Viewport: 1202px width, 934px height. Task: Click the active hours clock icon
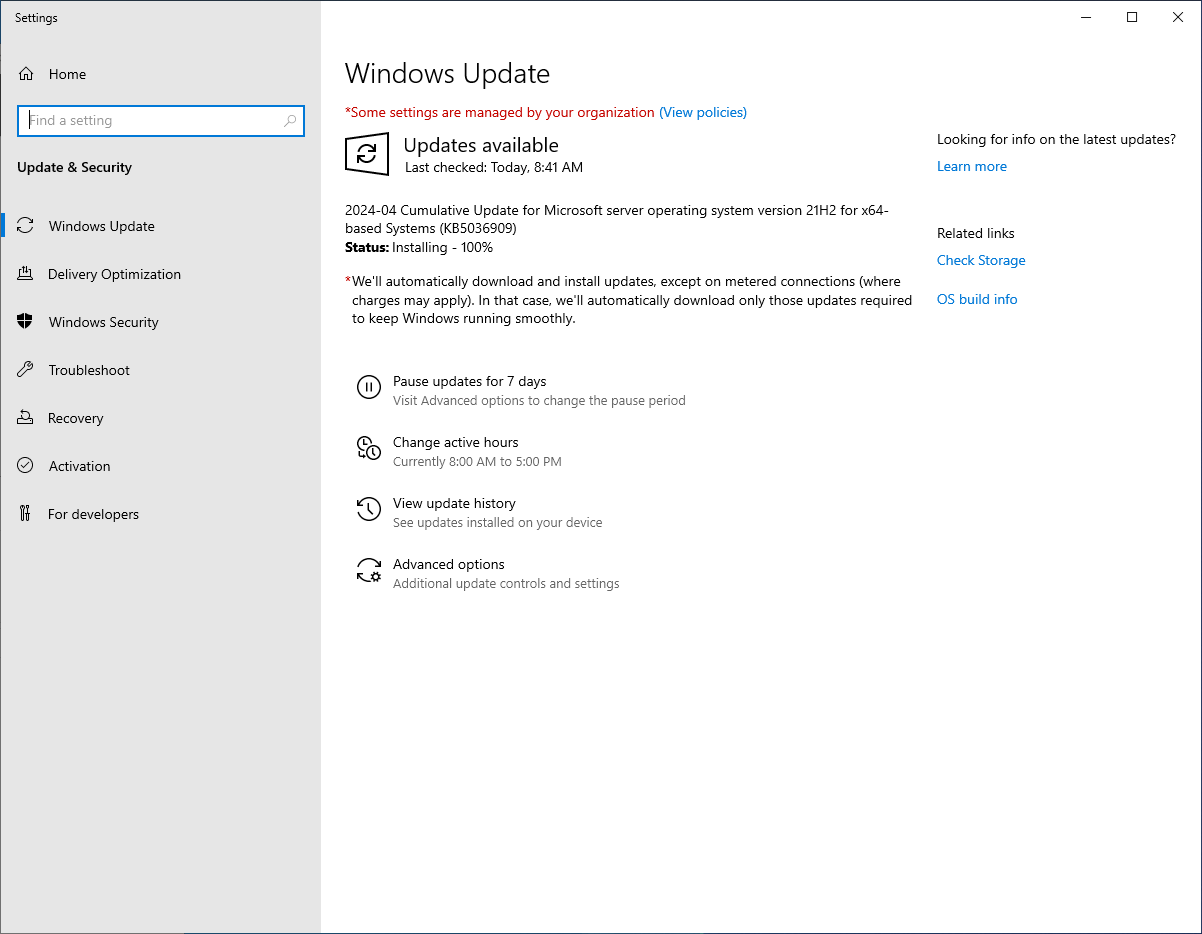click(x=369, y=448)
